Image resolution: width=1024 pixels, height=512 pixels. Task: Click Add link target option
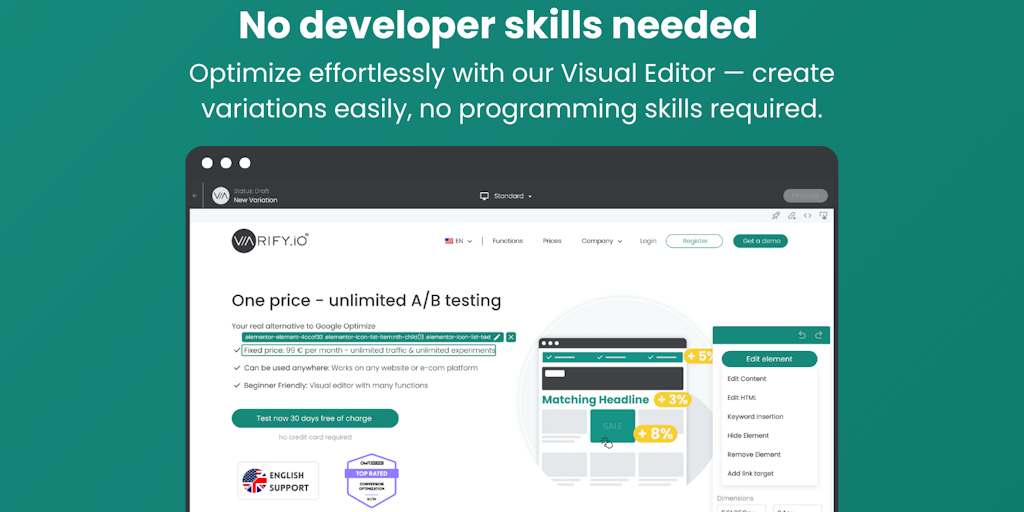point(750,474)
